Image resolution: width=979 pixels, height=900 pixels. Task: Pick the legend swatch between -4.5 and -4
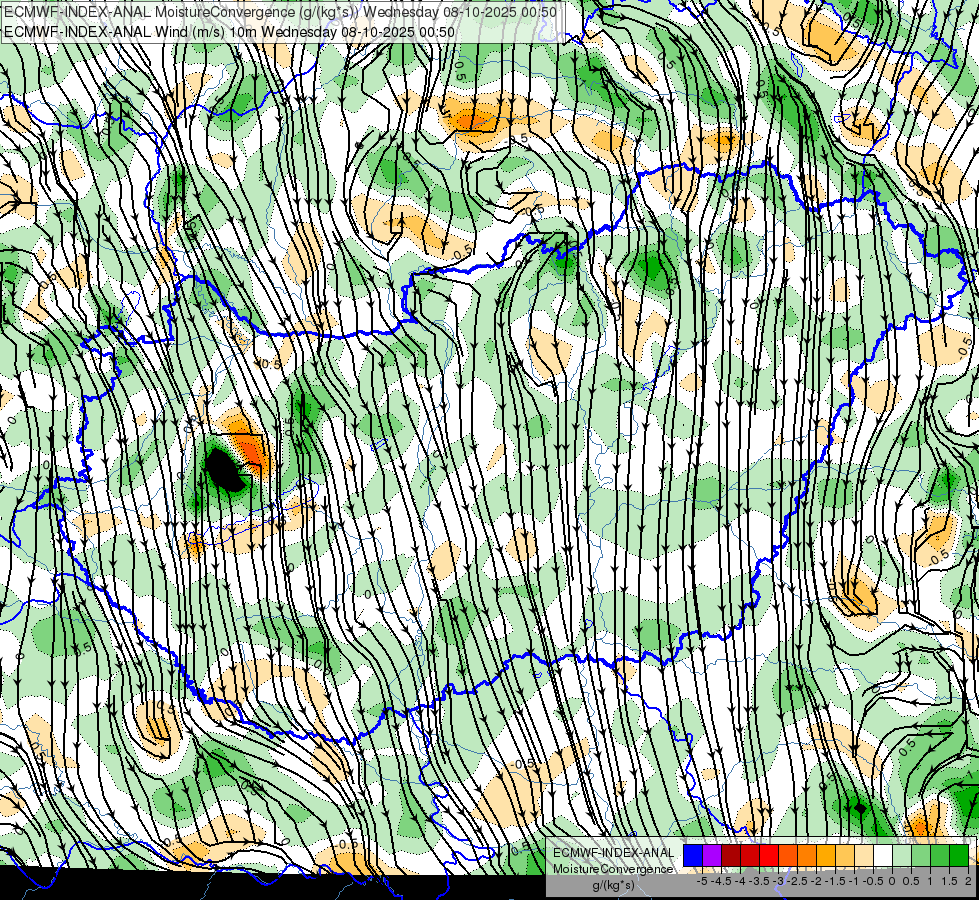pyautogui.click(x=731, y=856)
